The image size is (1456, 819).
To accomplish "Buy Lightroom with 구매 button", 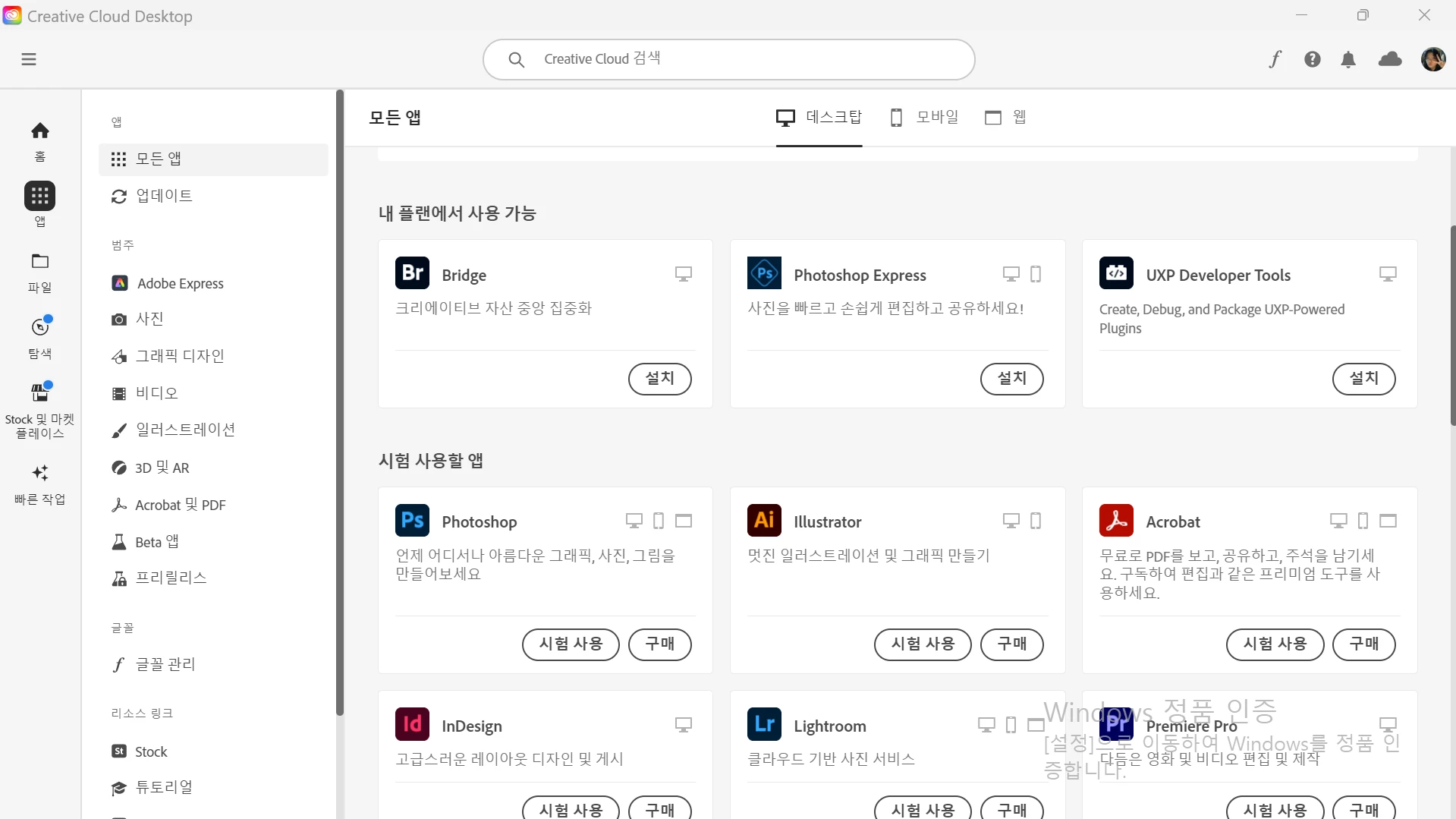I will (x=1011, y=808).
